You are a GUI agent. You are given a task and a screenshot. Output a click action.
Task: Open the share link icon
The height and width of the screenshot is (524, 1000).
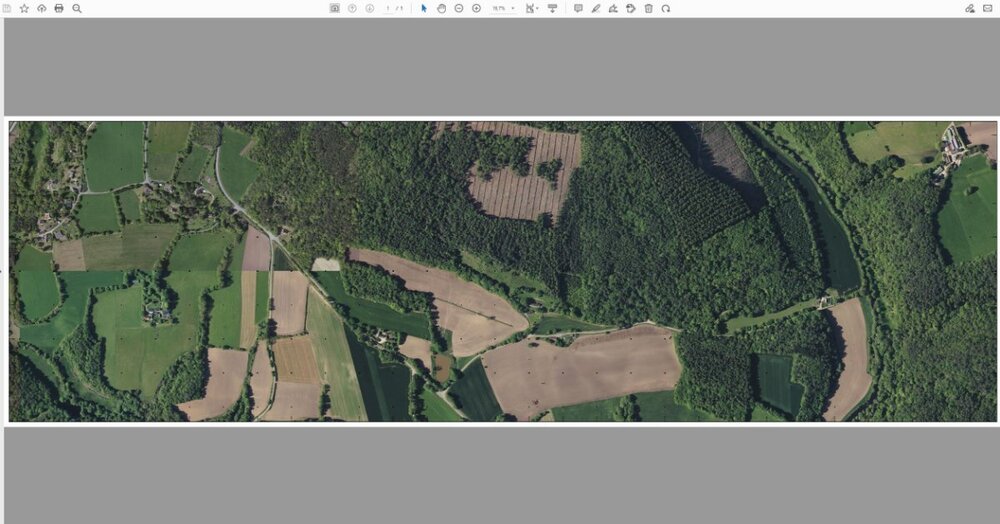(970, 8)
